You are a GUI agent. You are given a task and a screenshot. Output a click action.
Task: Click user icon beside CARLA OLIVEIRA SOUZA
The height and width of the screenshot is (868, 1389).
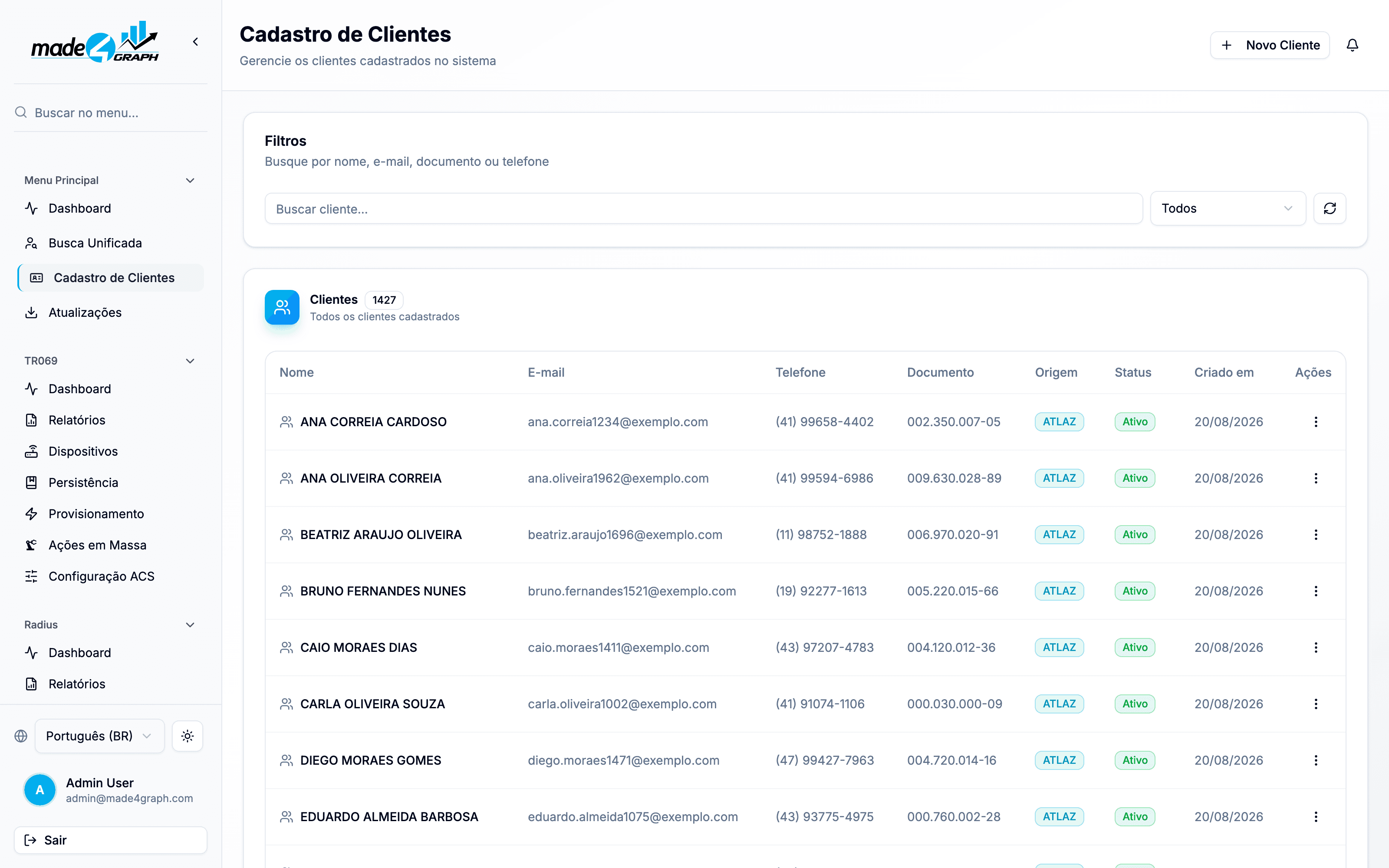(x=286, y=704)
